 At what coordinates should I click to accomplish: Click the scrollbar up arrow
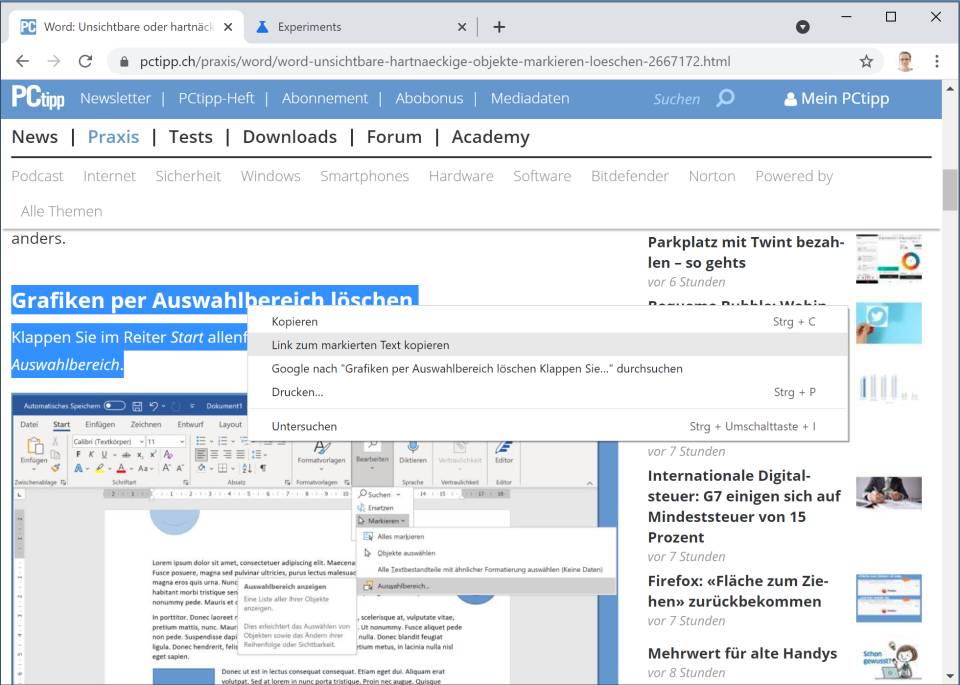coord(950,88)
